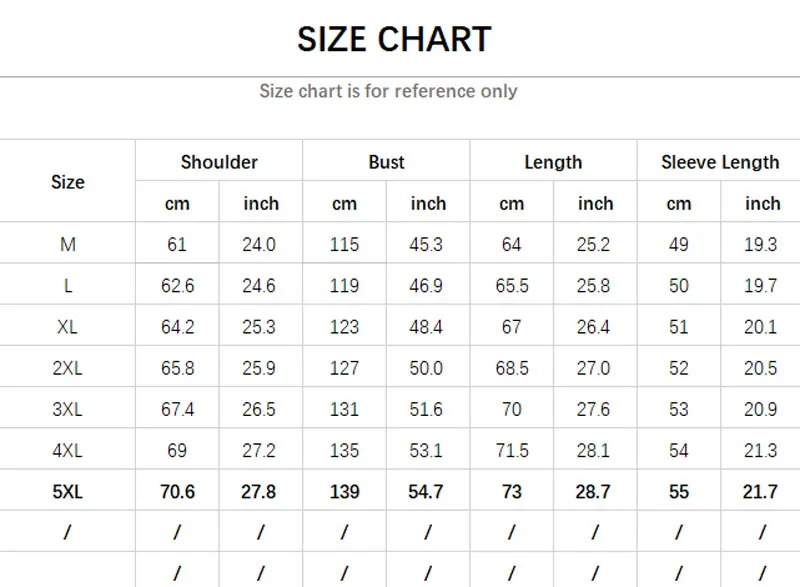Click the Bust column header

click(x=386, y=162)
